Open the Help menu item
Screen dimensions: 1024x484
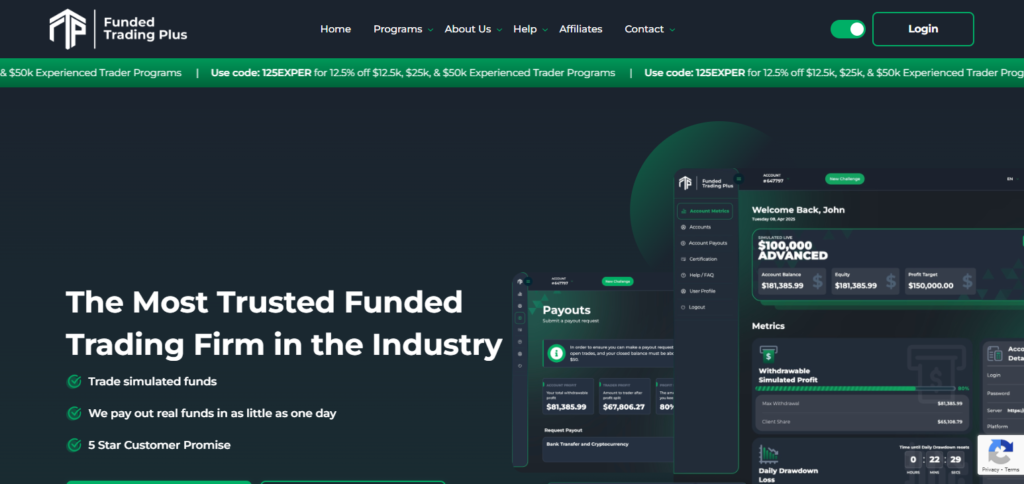coord(525,29)
